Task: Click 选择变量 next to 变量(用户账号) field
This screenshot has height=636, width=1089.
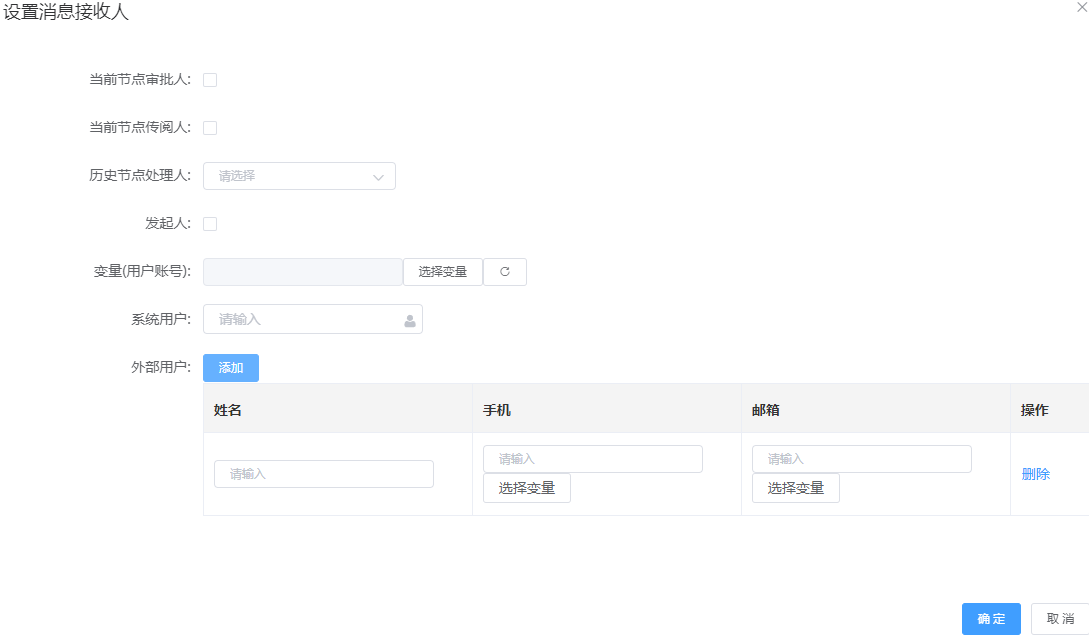Action: [443, 272]
